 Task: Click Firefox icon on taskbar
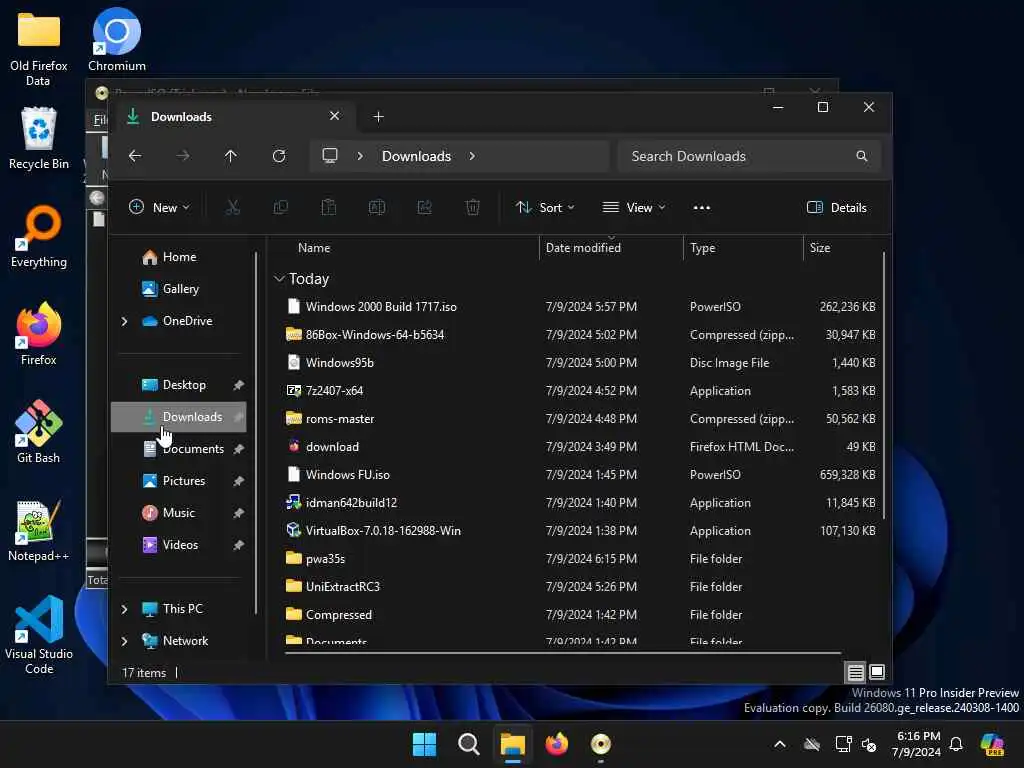click(x=556, y=744)
